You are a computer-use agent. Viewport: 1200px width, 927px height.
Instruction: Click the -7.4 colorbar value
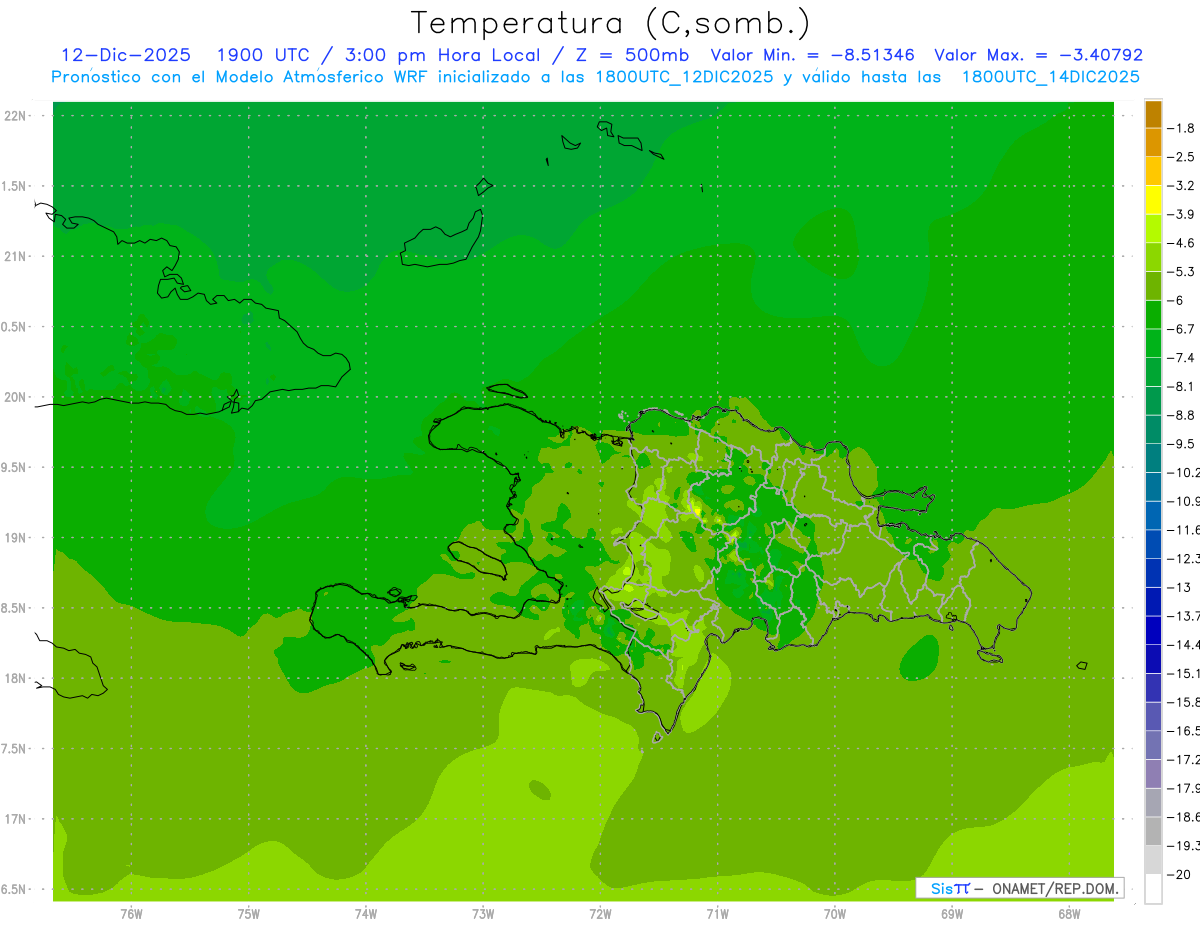point(1182,358)
